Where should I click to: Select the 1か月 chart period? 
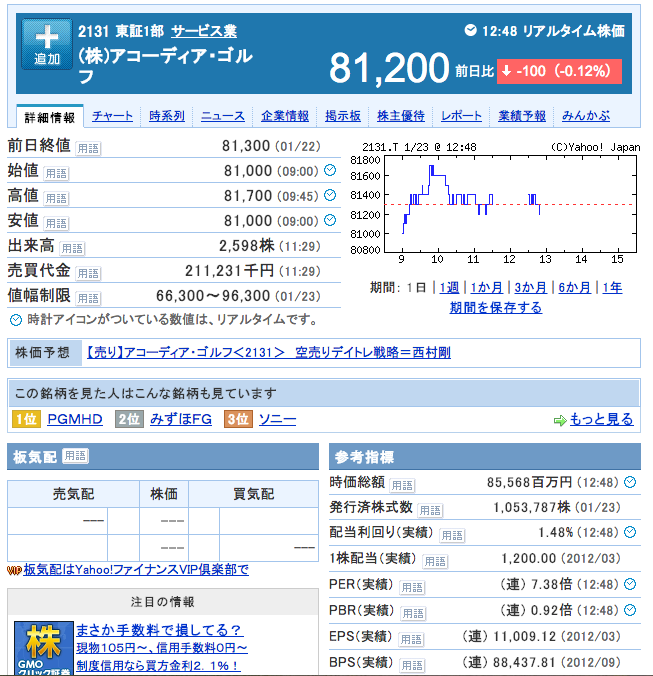pos(486,287)
